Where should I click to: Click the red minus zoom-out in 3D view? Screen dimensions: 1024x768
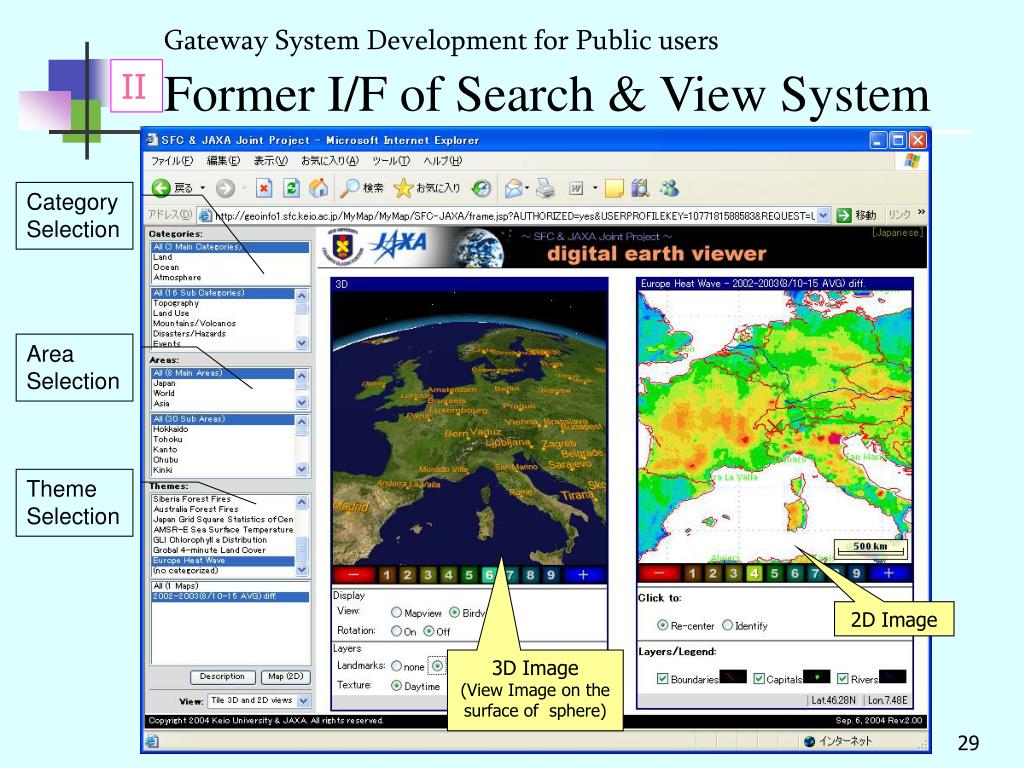(x=353, y=575)
